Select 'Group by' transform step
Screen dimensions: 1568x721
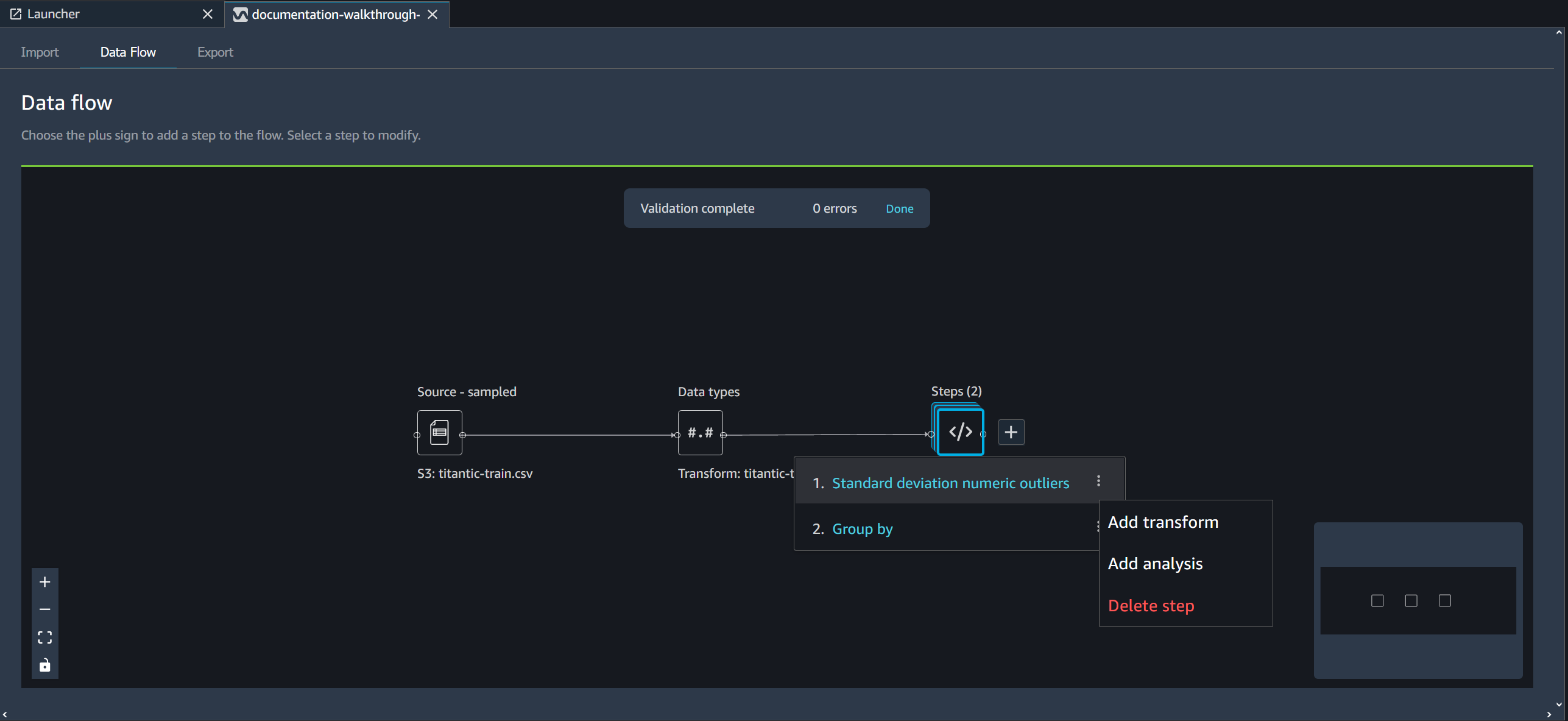click(863, 528)
